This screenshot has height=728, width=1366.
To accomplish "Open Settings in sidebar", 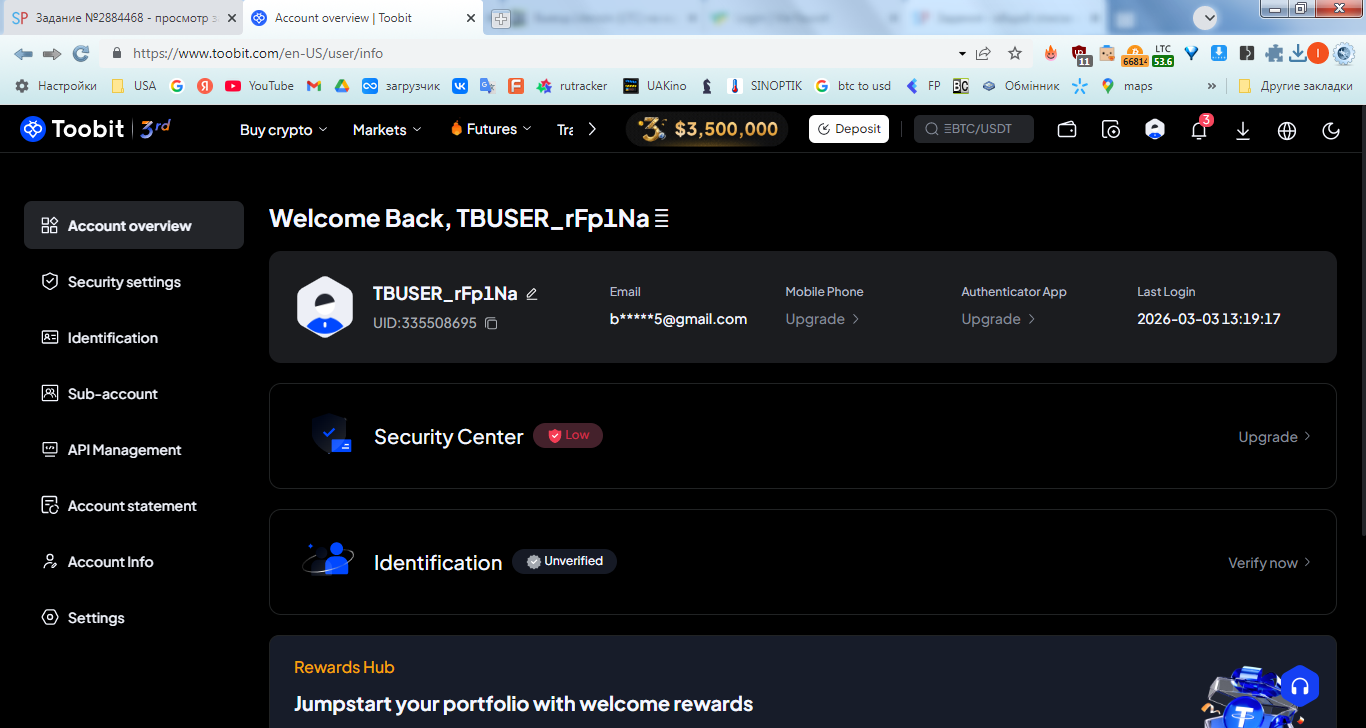I will point(134,618).
